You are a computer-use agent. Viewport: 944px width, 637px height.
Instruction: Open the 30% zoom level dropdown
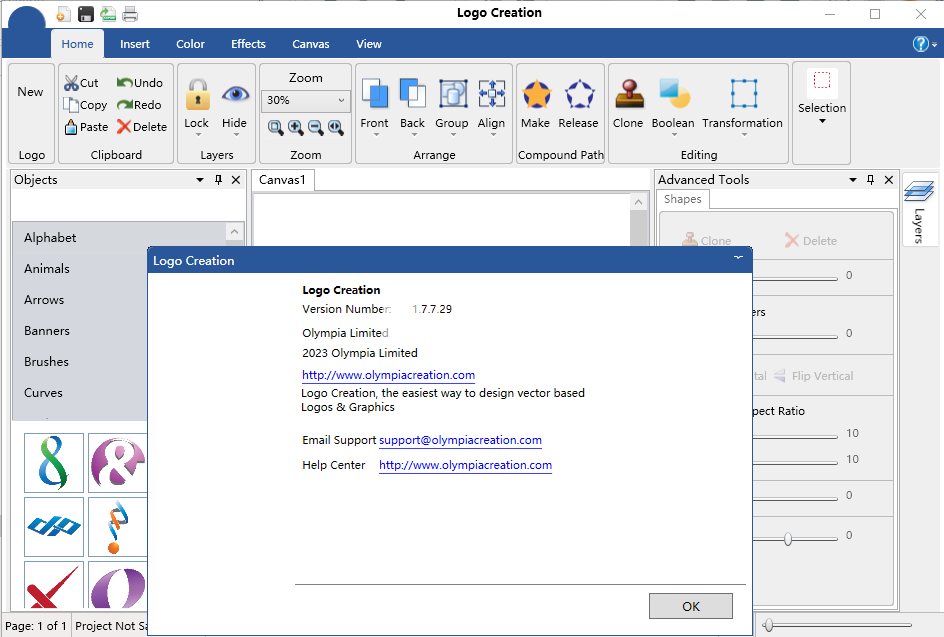(x=341, y=100)
